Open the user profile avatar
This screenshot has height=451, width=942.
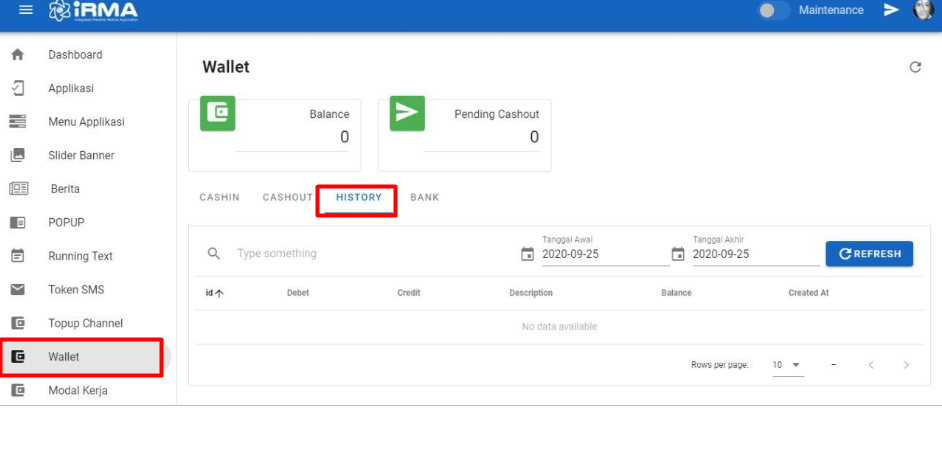pos(923,10)
